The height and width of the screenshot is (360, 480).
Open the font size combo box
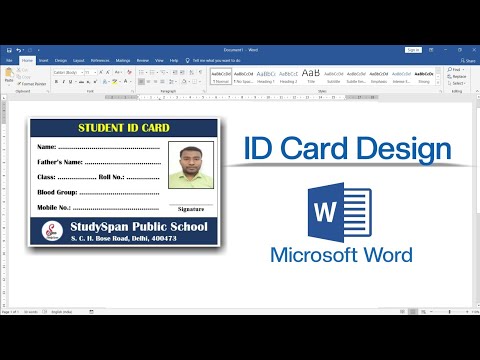click(x=90, y=72)
